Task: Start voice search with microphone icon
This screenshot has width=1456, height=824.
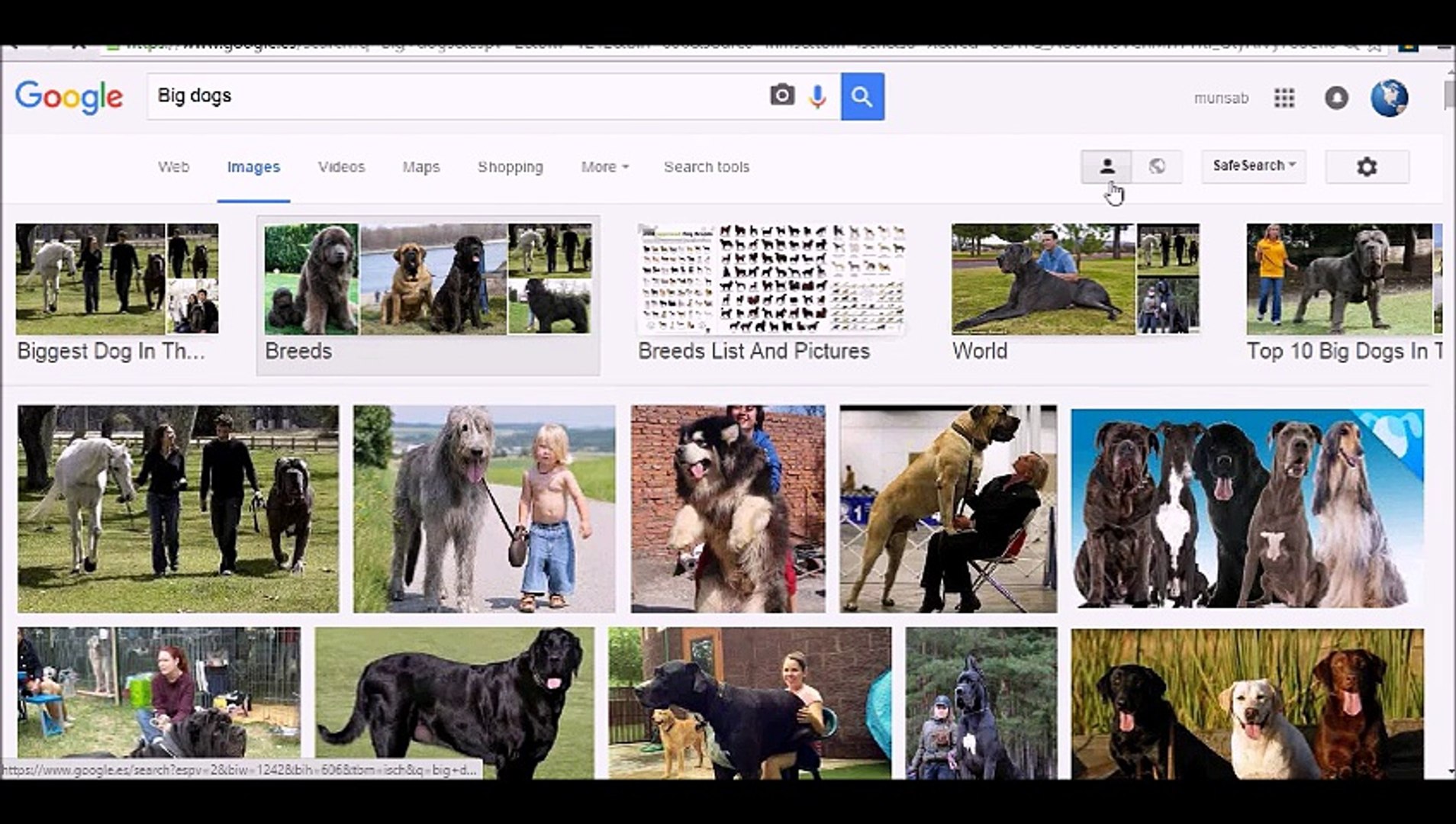Action: click(x=818, y=97)
